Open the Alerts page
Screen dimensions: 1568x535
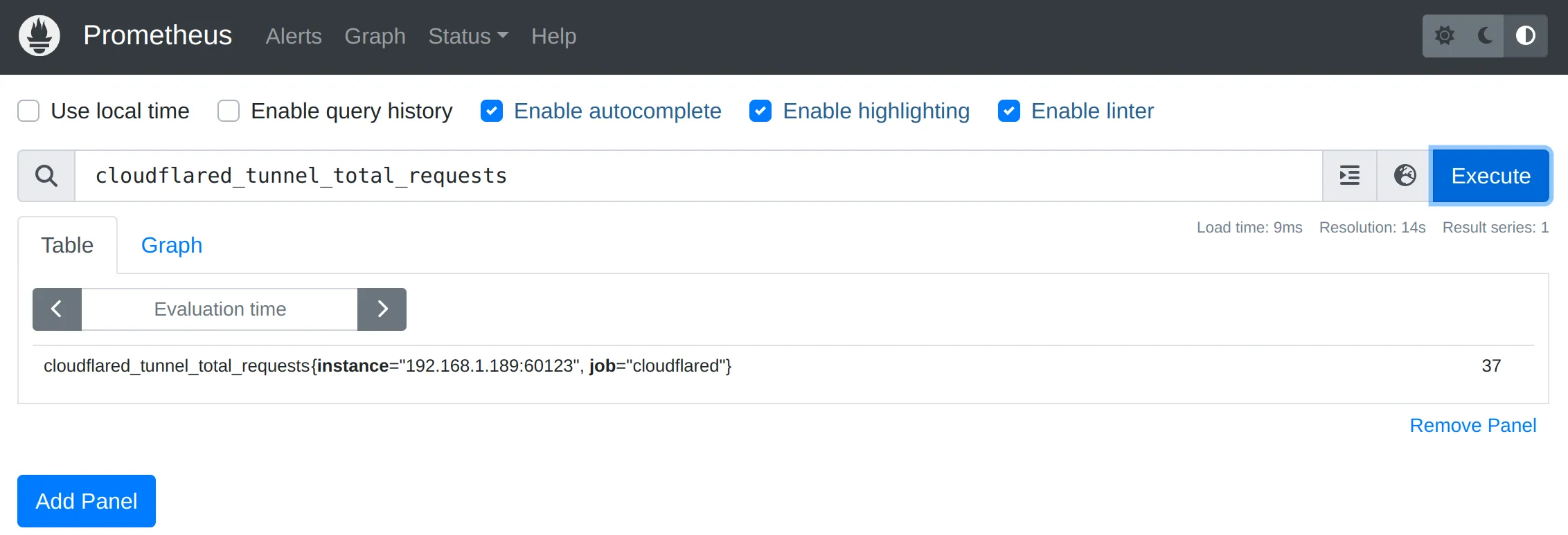click(294, 36)
